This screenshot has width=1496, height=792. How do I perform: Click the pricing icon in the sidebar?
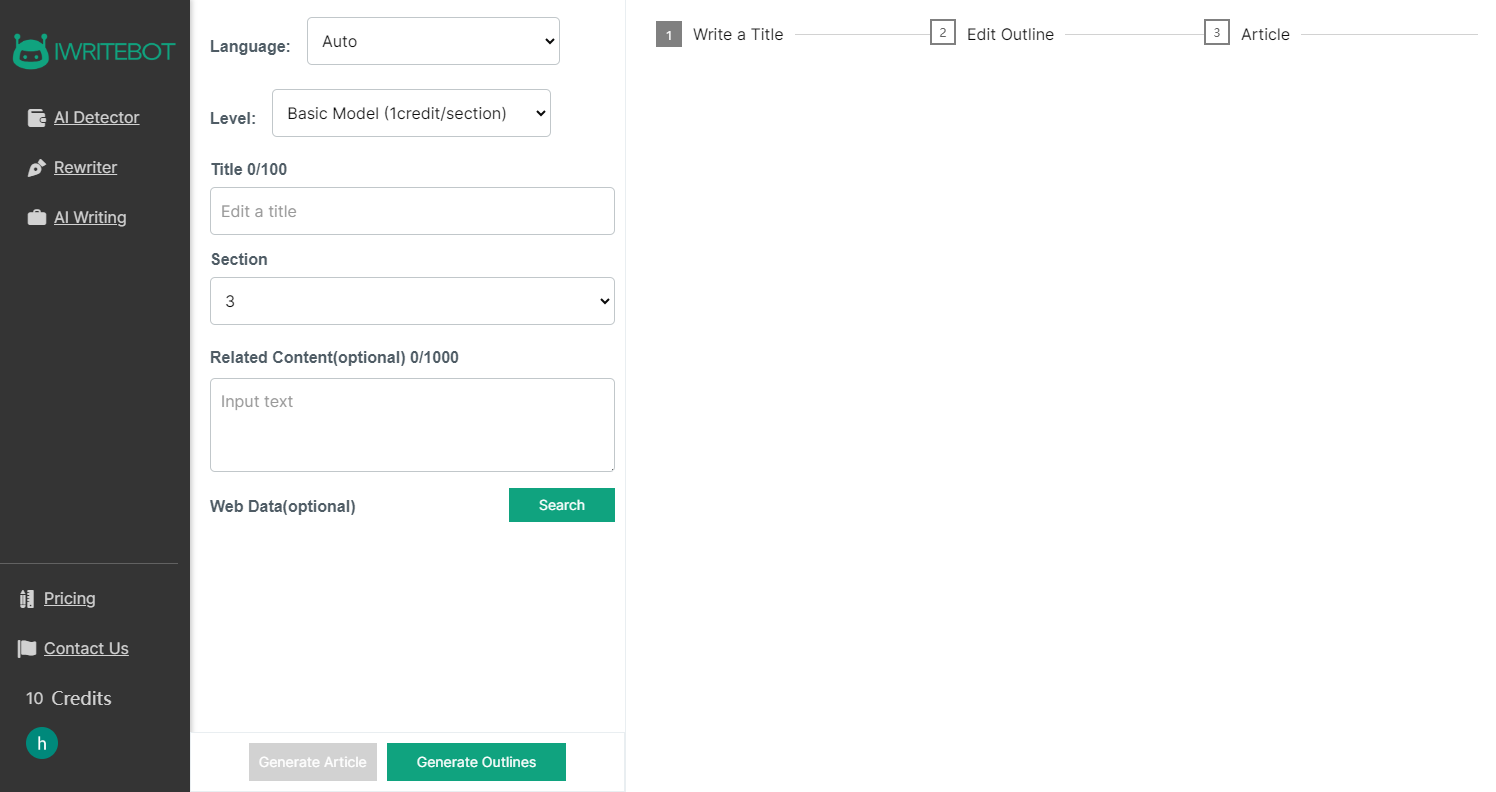coord(27,599)
